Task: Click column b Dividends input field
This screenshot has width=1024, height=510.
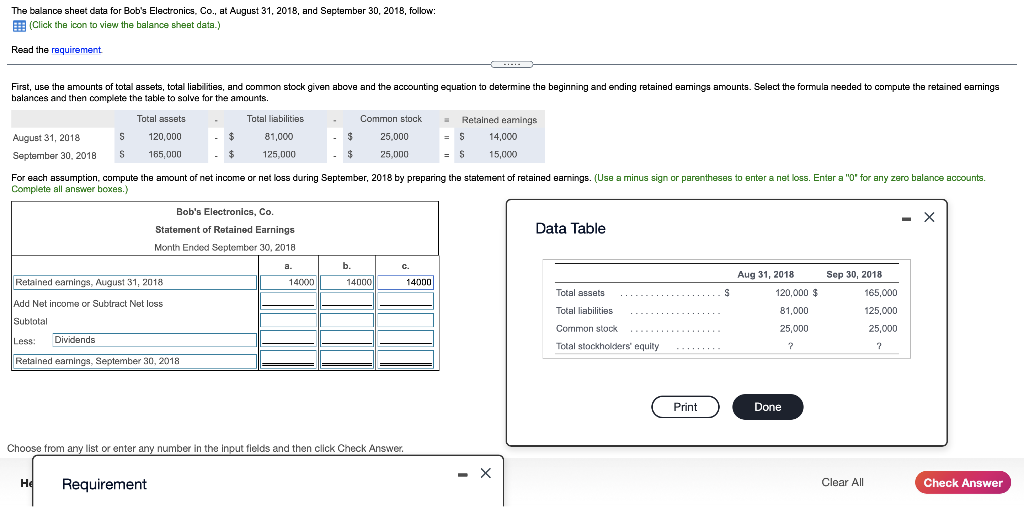Action: pos(347,338)
